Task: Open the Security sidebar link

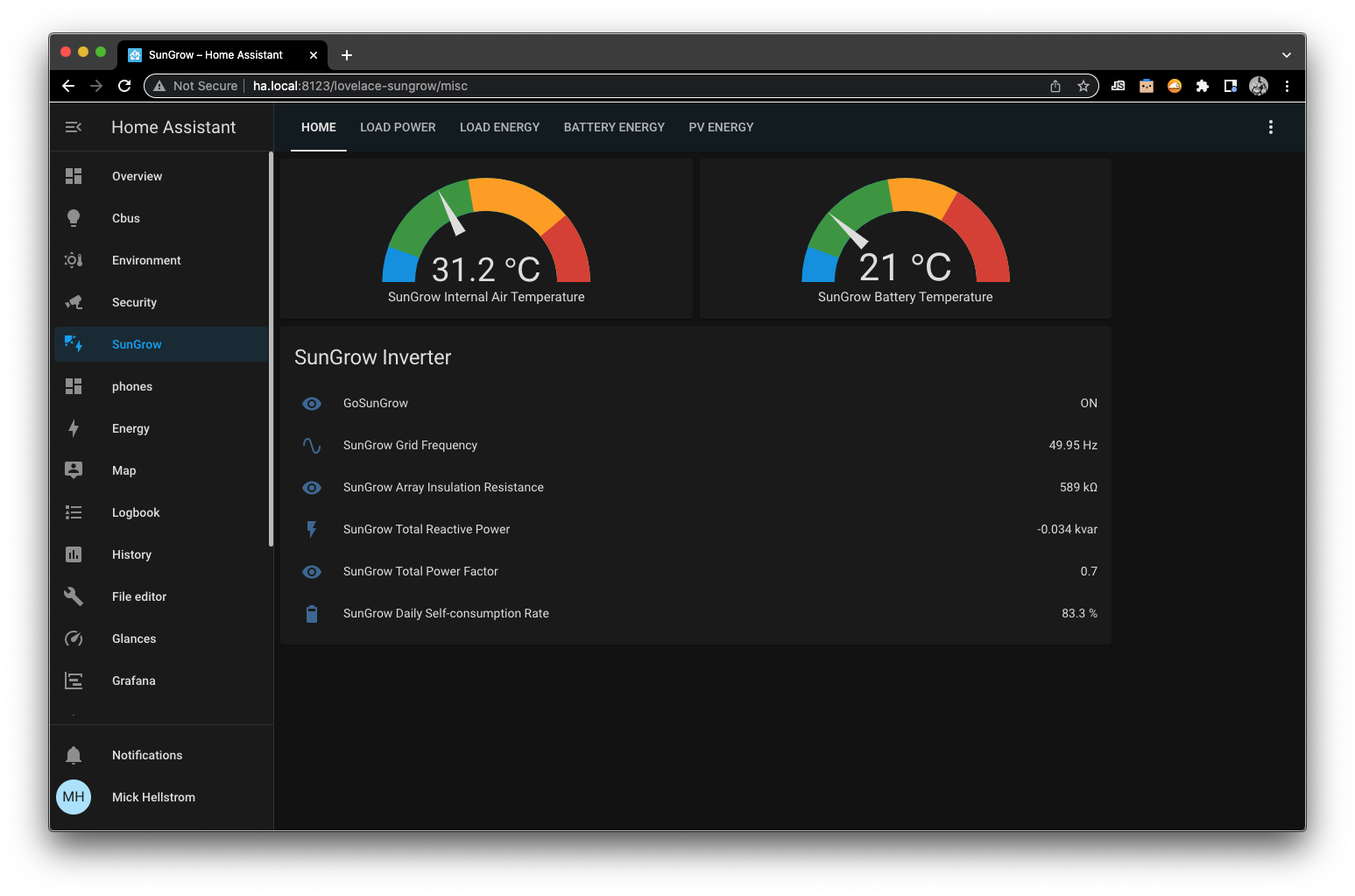Action: (x=161, y=302)
